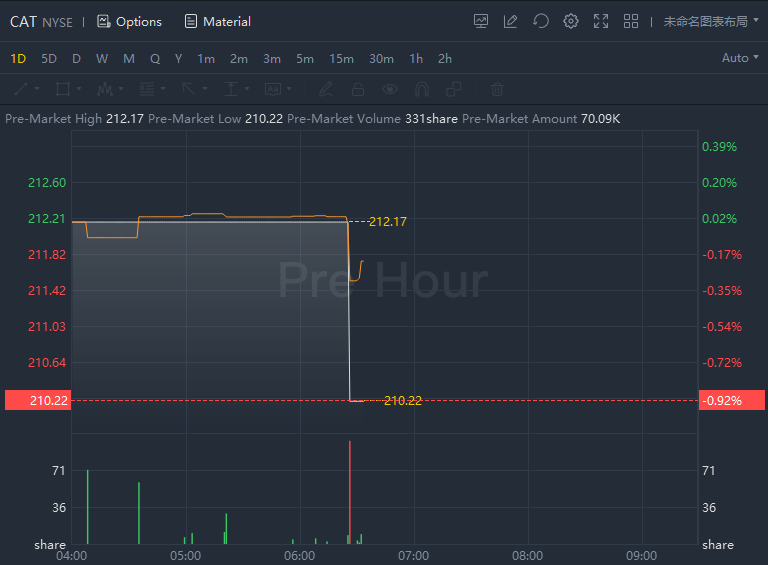Screen dimensions: 768x565
Task: Select the 1D timeframe tab
Action: (x=18, y=58)
